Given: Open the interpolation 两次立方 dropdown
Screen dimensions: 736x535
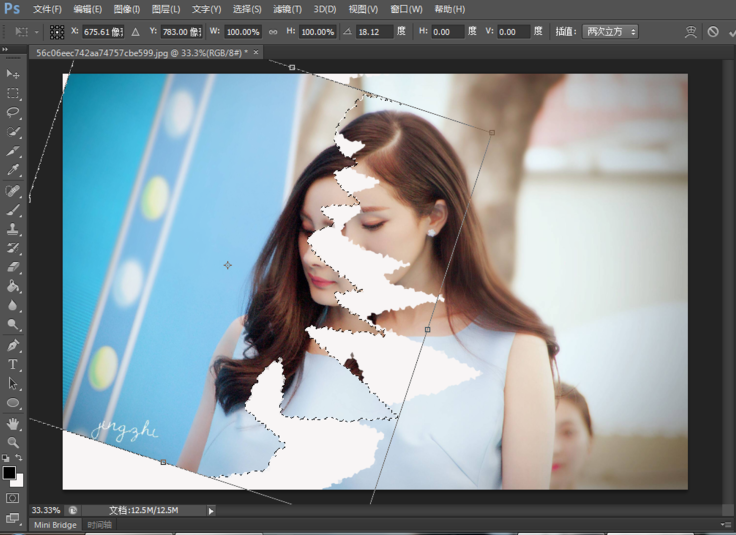Looking at the screenshot, I should tap(609, 32).
